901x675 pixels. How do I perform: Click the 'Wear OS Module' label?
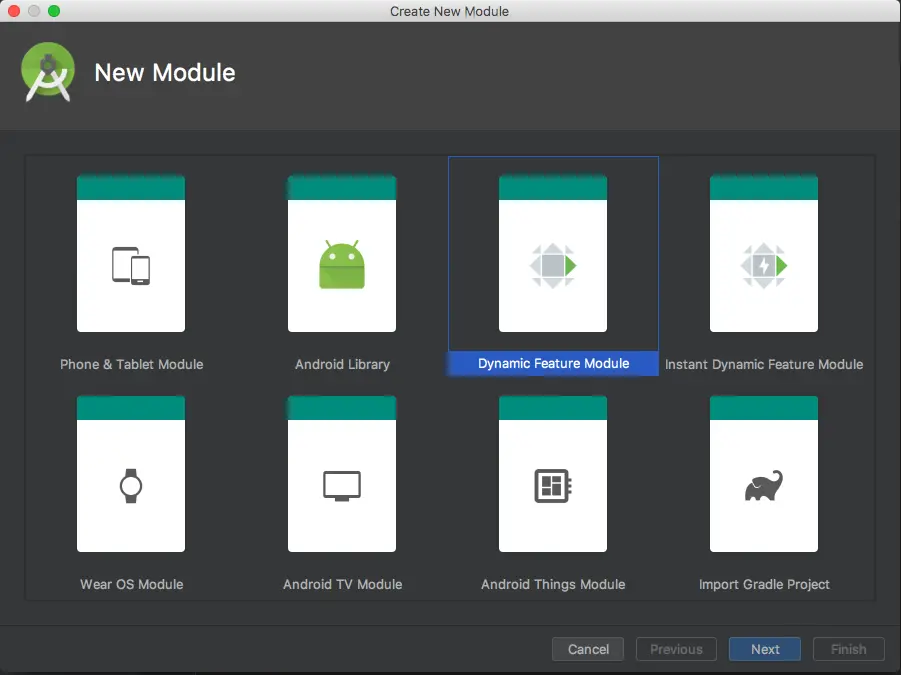pyautogui.click(x=132, y=584)
